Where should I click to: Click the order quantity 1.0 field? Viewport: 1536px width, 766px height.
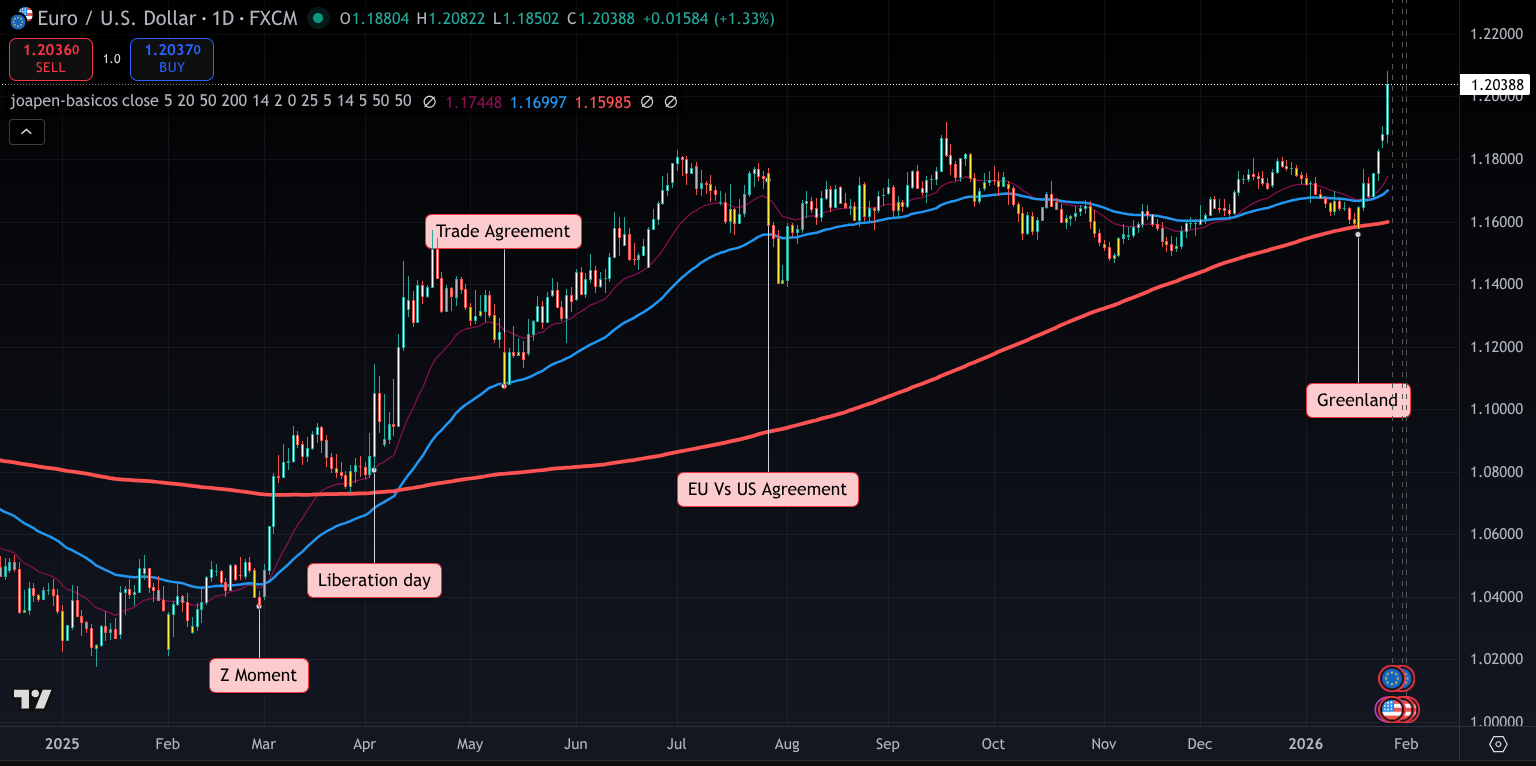click(x=111, y=59)
